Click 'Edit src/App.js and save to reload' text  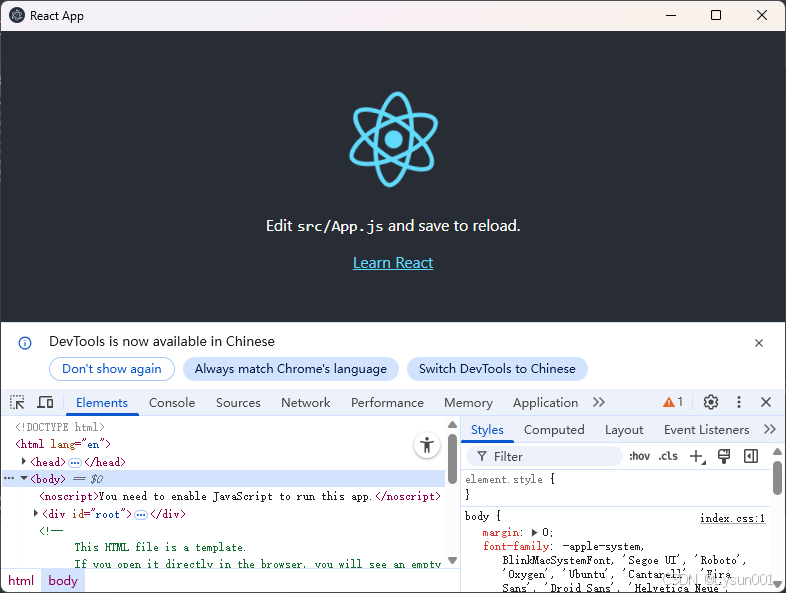393,226
